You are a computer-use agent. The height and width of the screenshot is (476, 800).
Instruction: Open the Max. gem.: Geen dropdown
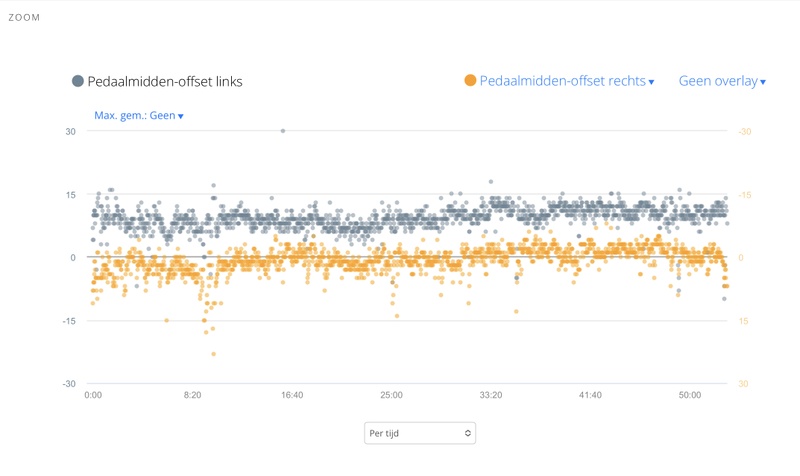pyautogui.click(x=139, y=116)
